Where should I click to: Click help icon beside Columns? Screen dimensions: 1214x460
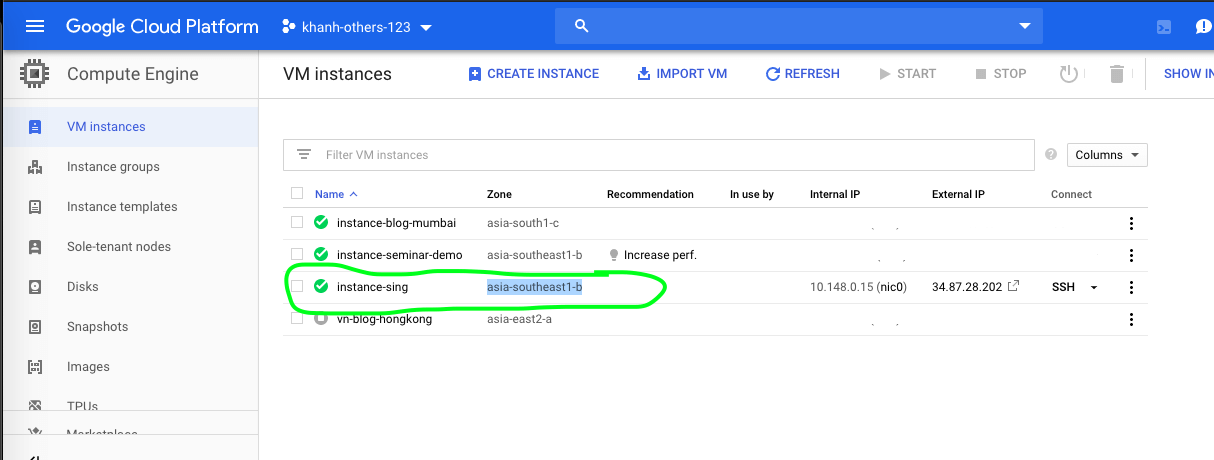[1051, 155]
